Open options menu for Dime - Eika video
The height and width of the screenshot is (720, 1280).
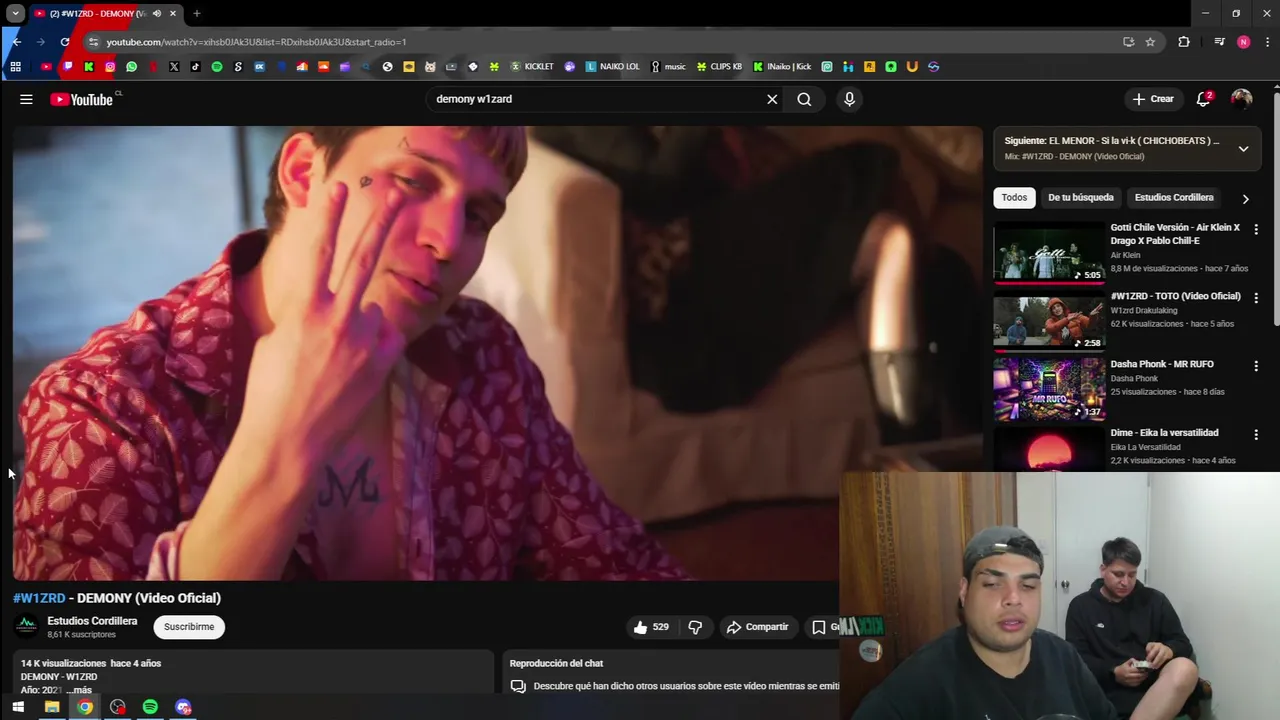(1256, 434)
